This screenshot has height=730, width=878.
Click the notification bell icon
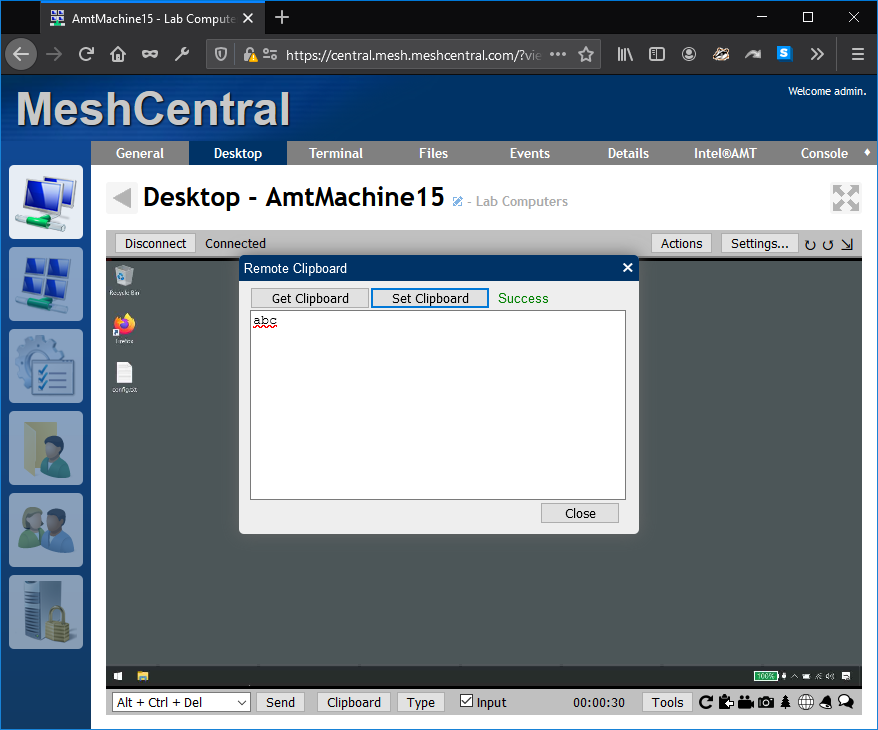(x=826, y=702)
